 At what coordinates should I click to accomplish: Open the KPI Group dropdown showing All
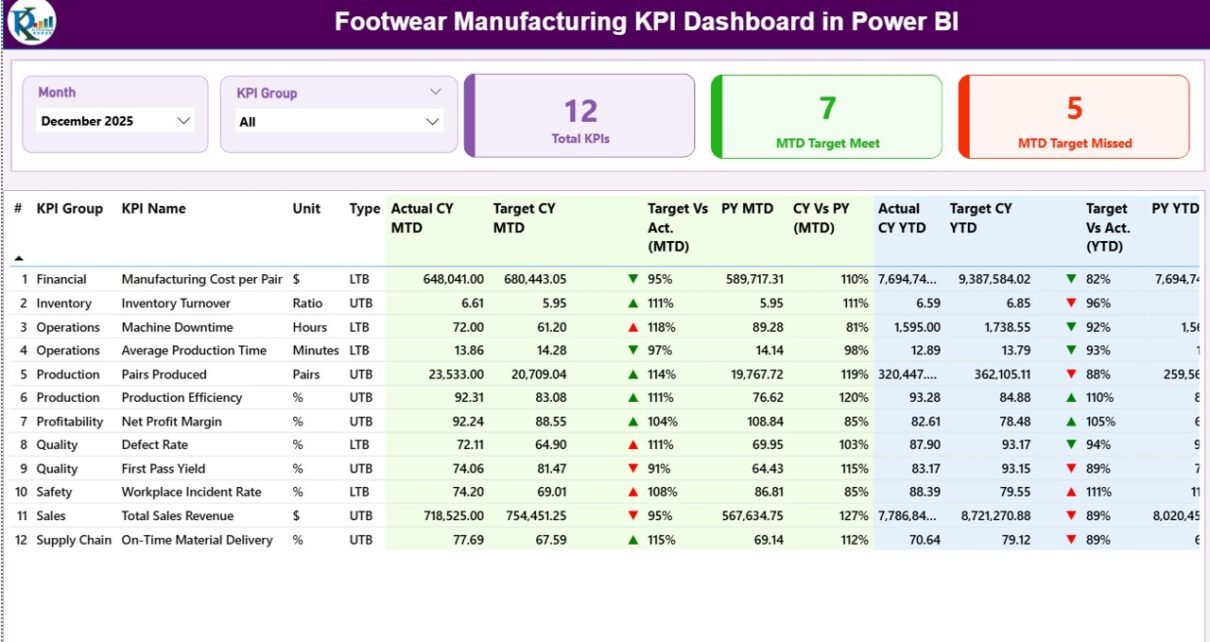(x=339, y=122)
